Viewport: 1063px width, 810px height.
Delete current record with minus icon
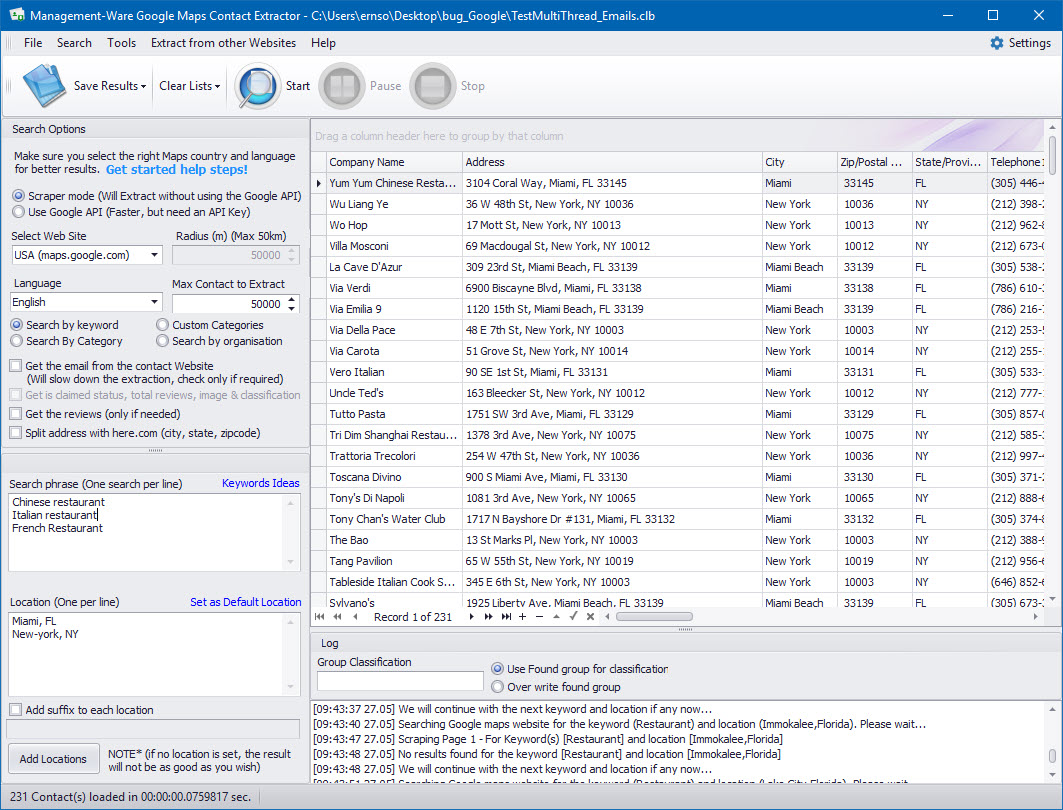coord(540,617)
